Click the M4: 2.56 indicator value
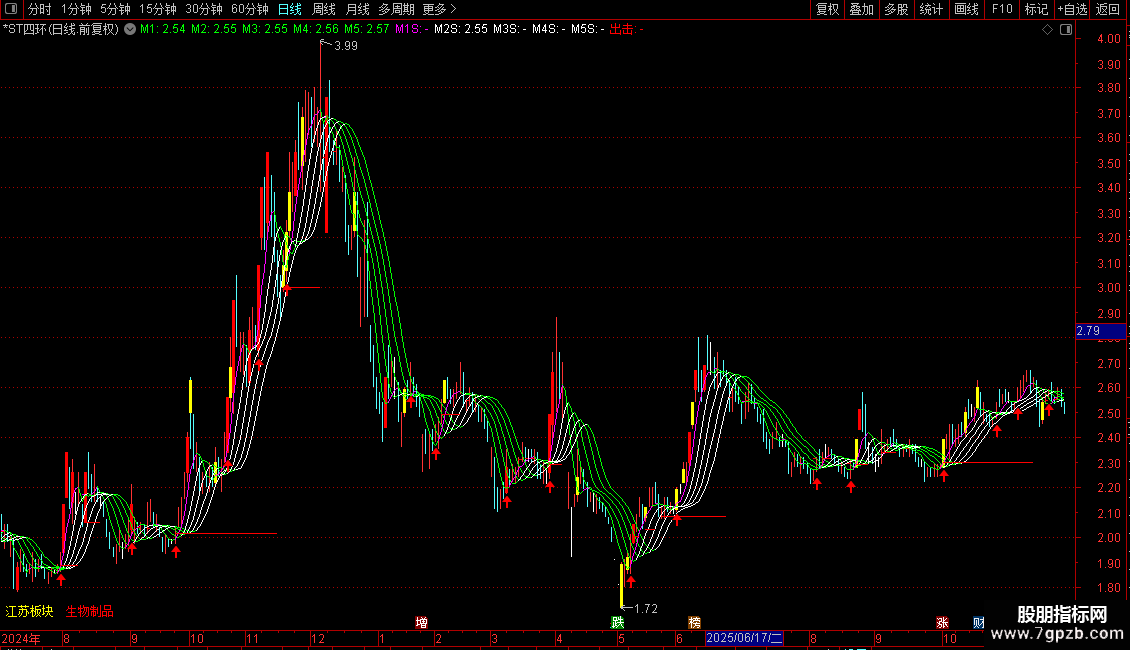 click(316, 30)
